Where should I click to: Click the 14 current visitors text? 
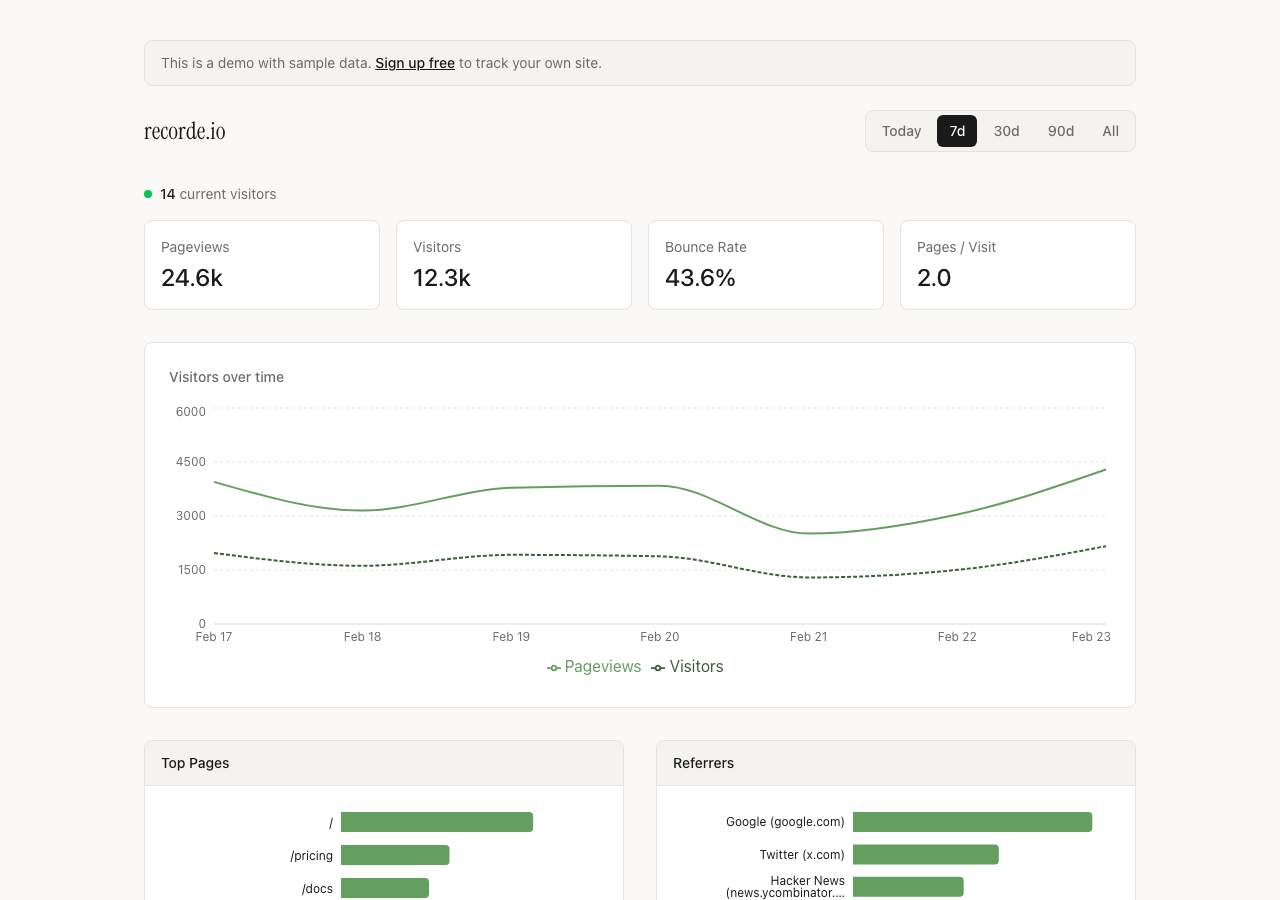218,194
